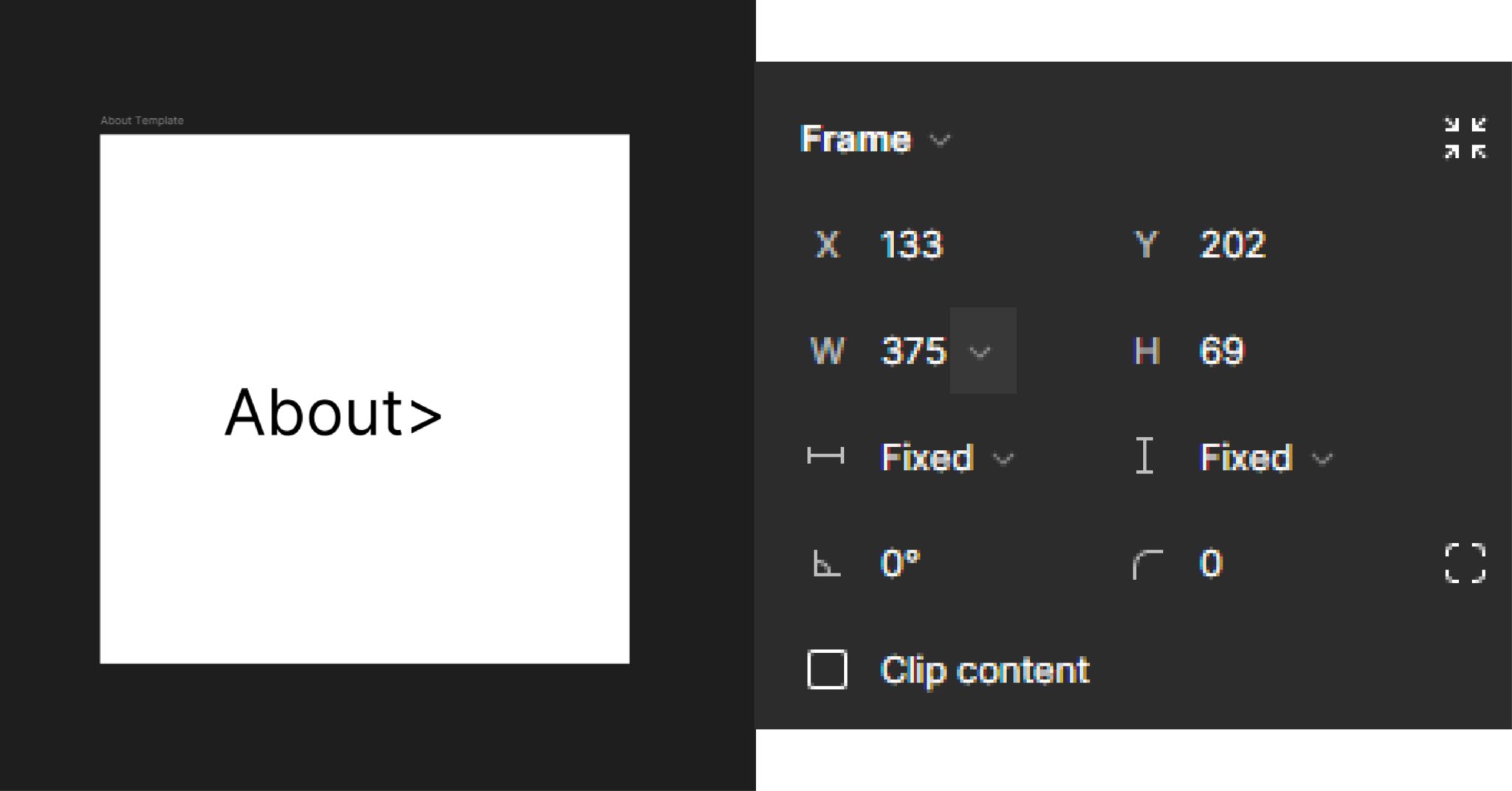Open the Frame type dropdown

tap(939, 140)
